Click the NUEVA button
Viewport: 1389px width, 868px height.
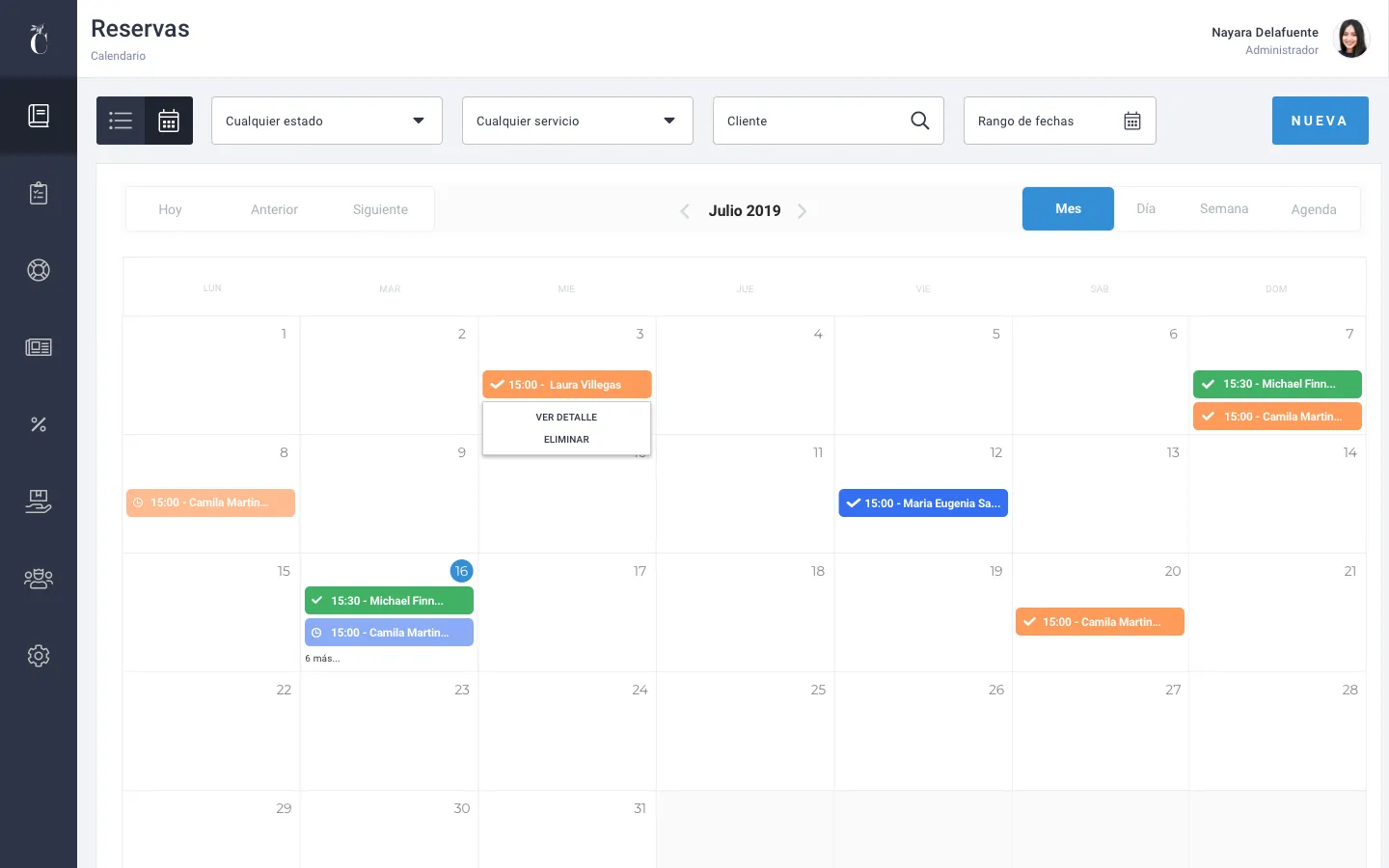(1320, 121)
